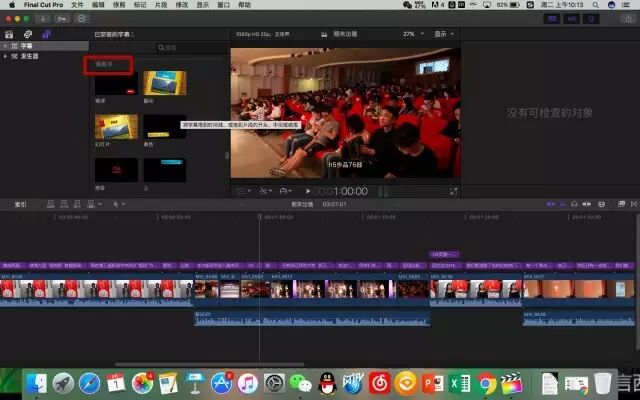This screenshot has height=400, width=640.
Task: Select the first video clip with red banners
Action: (x=96, y=290)
